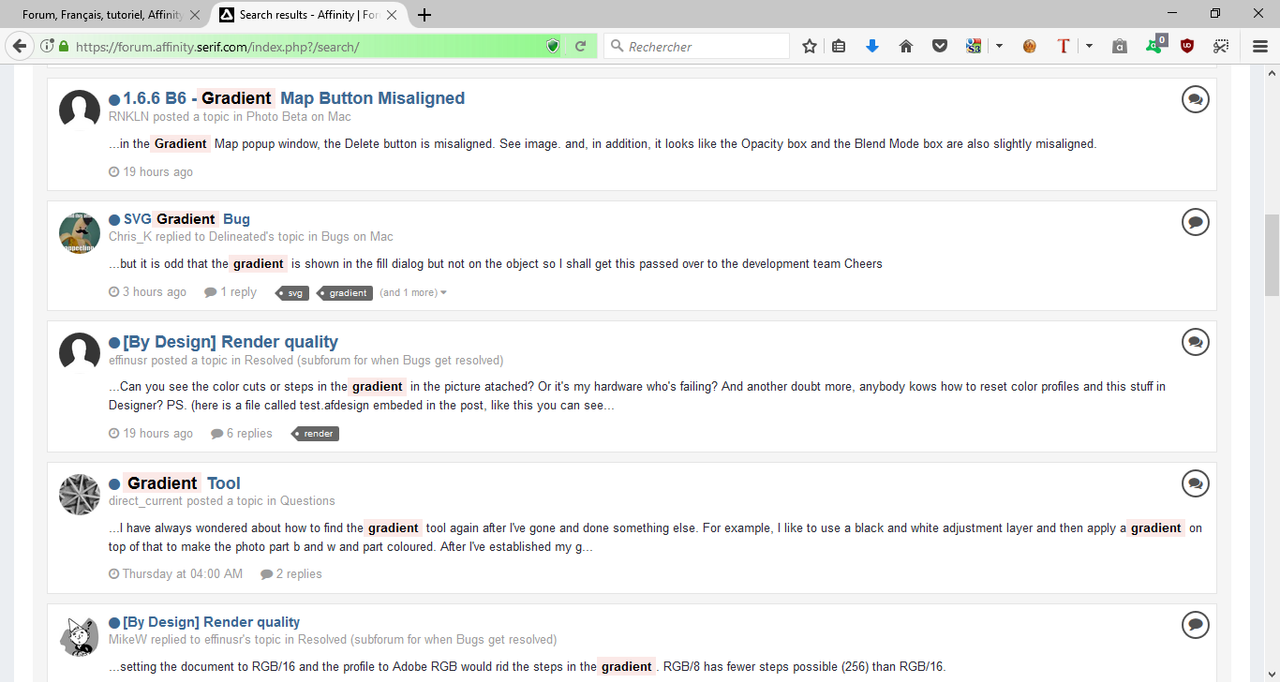Screen dimensions: 1280x682
Task: Click the Photo Beta on Mac forum link
Action: (299, 116)
